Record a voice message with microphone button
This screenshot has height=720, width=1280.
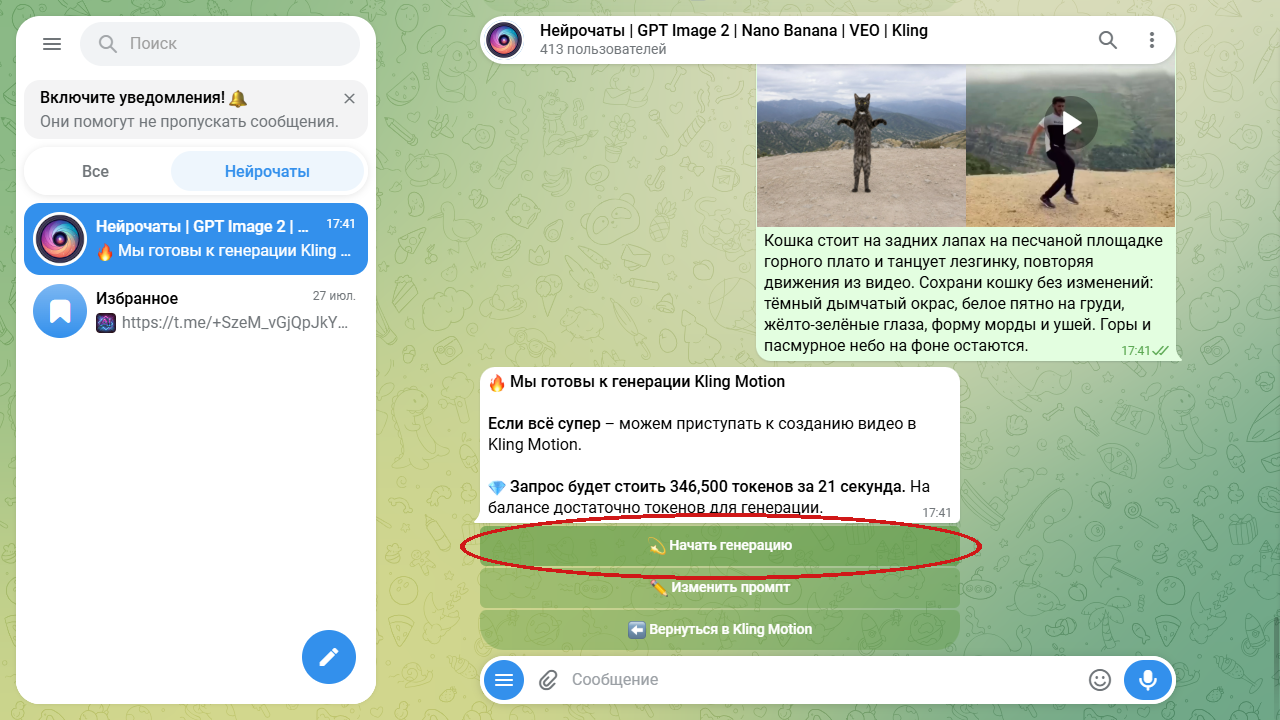pyautogui.click(x=1148, y=680)
